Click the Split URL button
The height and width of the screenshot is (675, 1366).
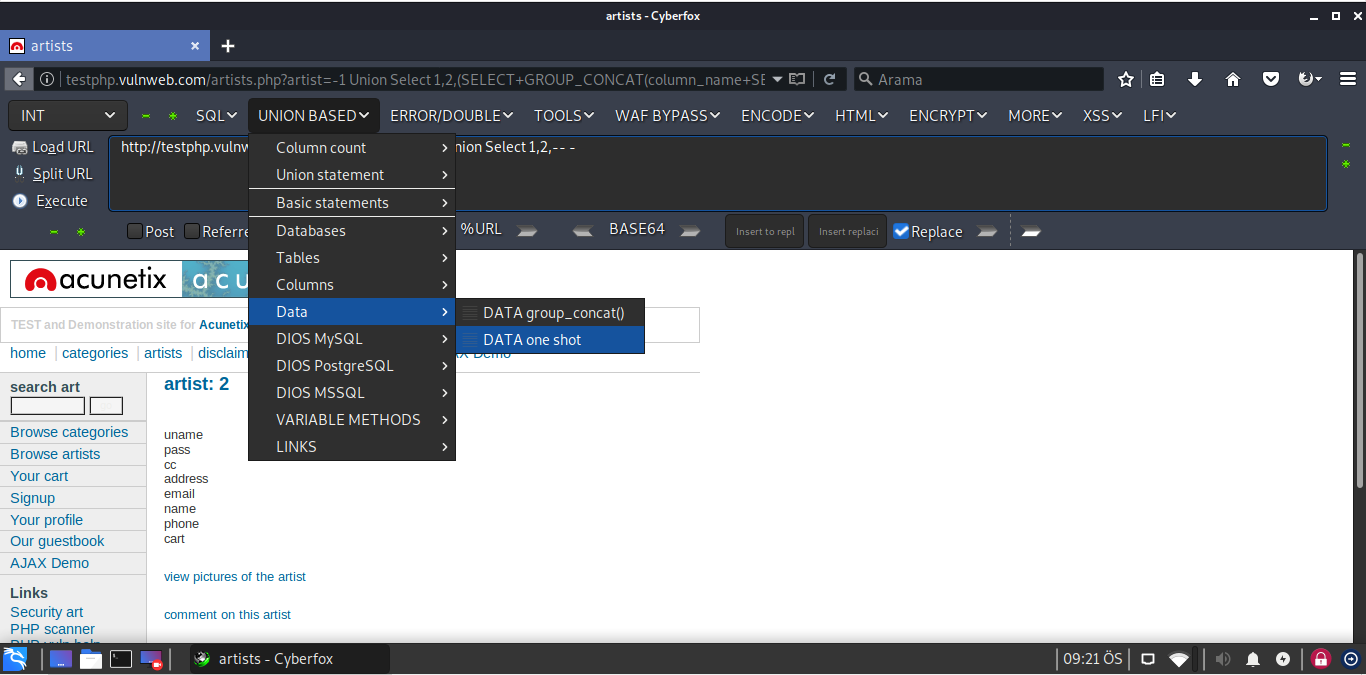53,174
